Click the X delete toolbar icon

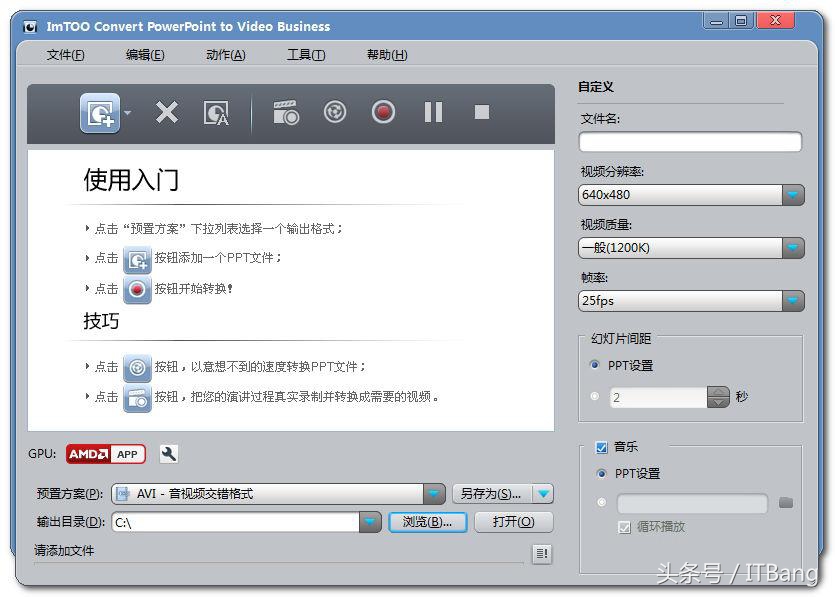[x=167, y=112]
